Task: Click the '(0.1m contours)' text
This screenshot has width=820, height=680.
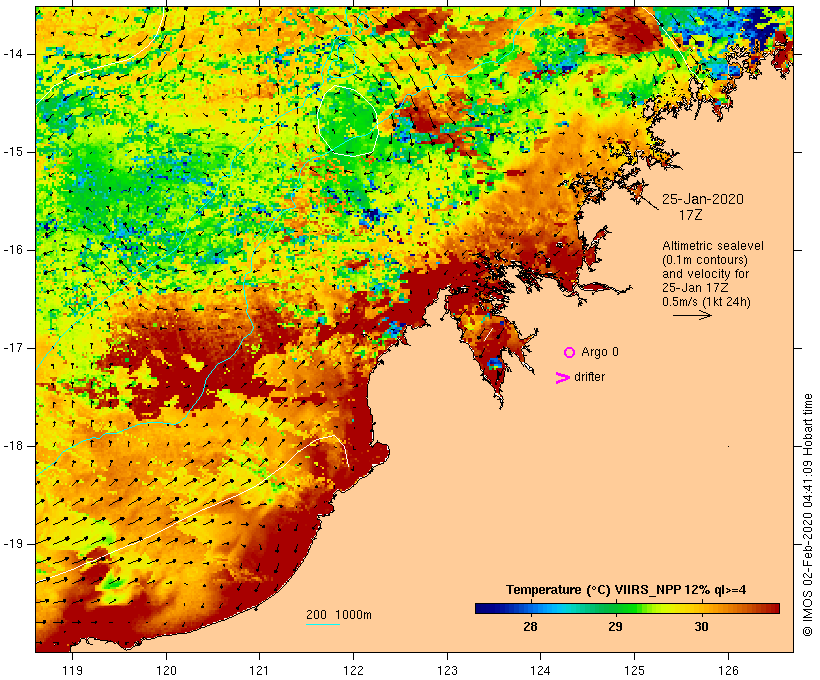Action: pos(704,260)
